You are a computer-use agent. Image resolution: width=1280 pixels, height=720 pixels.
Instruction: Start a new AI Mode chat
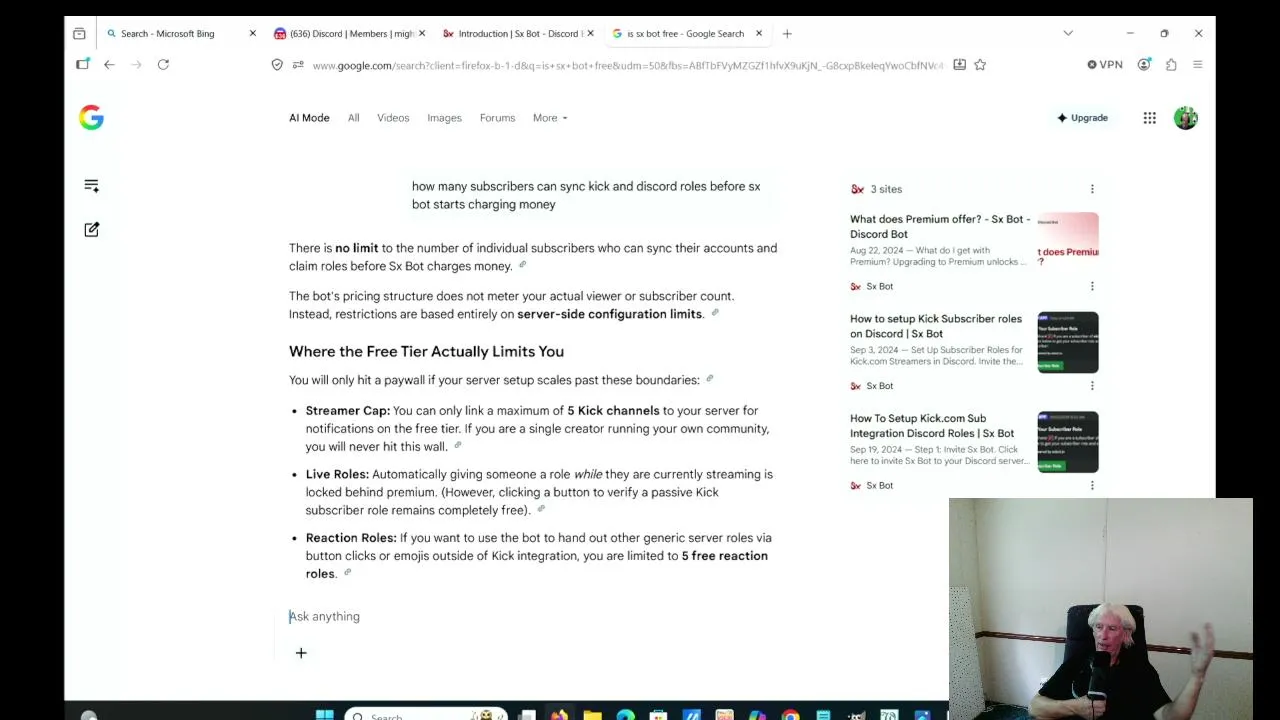tap(91, 230)
